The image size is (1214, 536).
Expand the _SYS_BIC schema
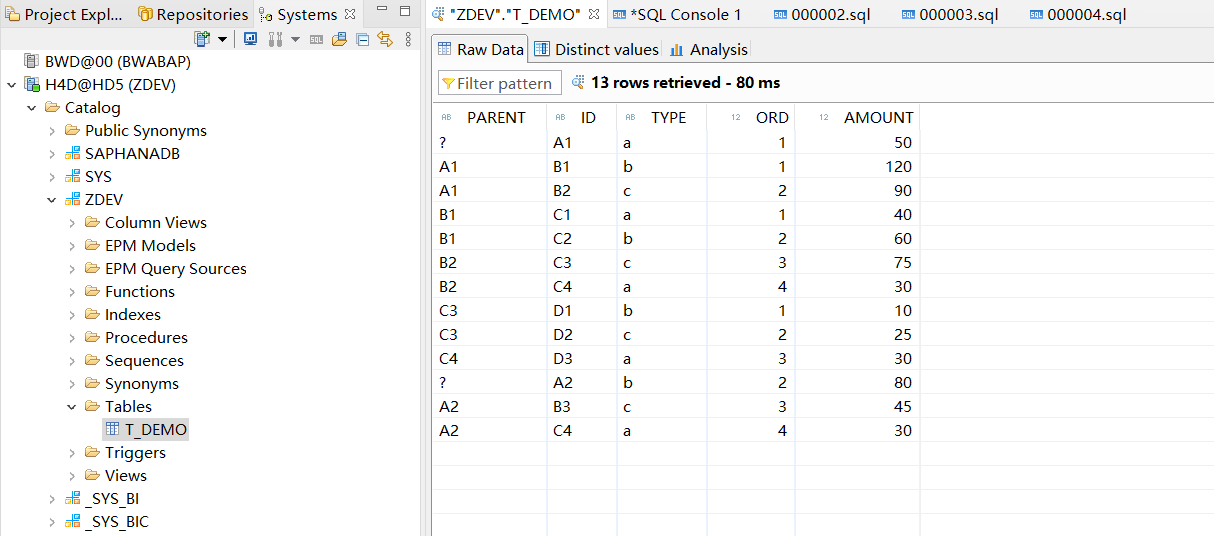[52, 522]
